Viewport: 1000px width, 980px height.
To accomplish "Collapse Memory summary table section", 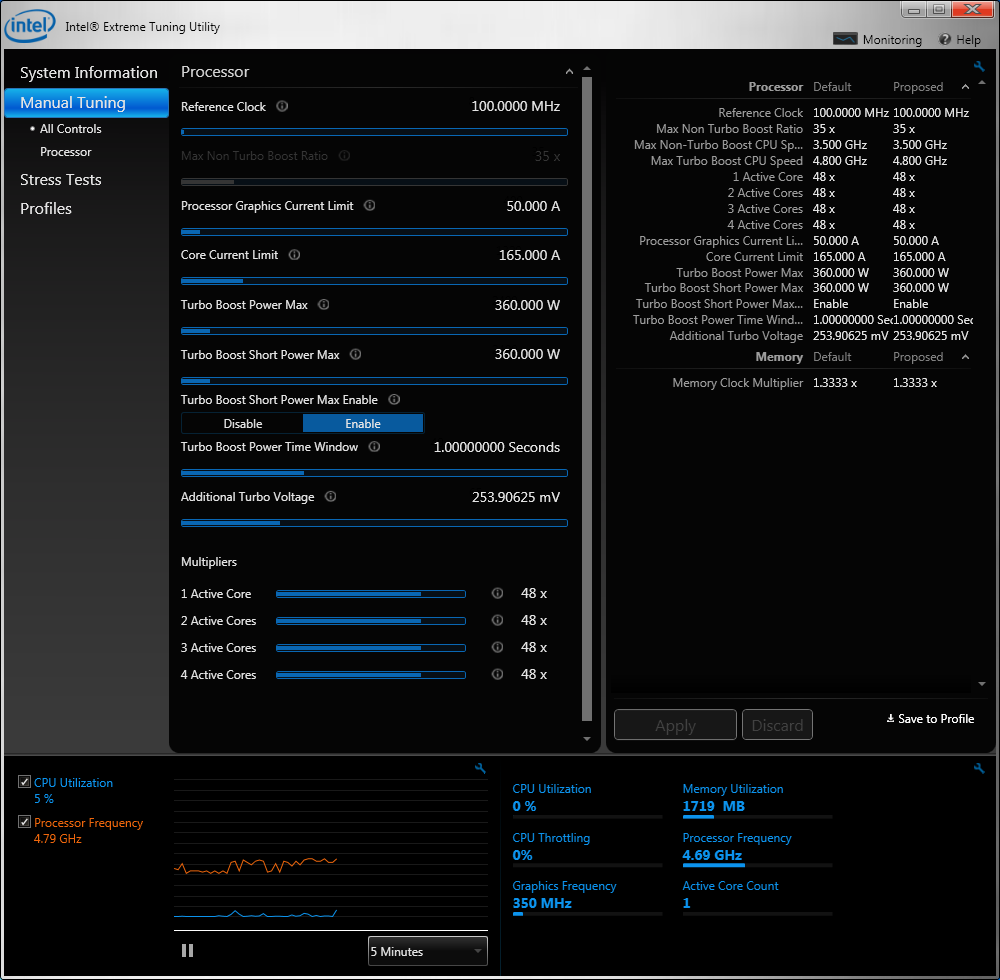I will coord(966,357).
